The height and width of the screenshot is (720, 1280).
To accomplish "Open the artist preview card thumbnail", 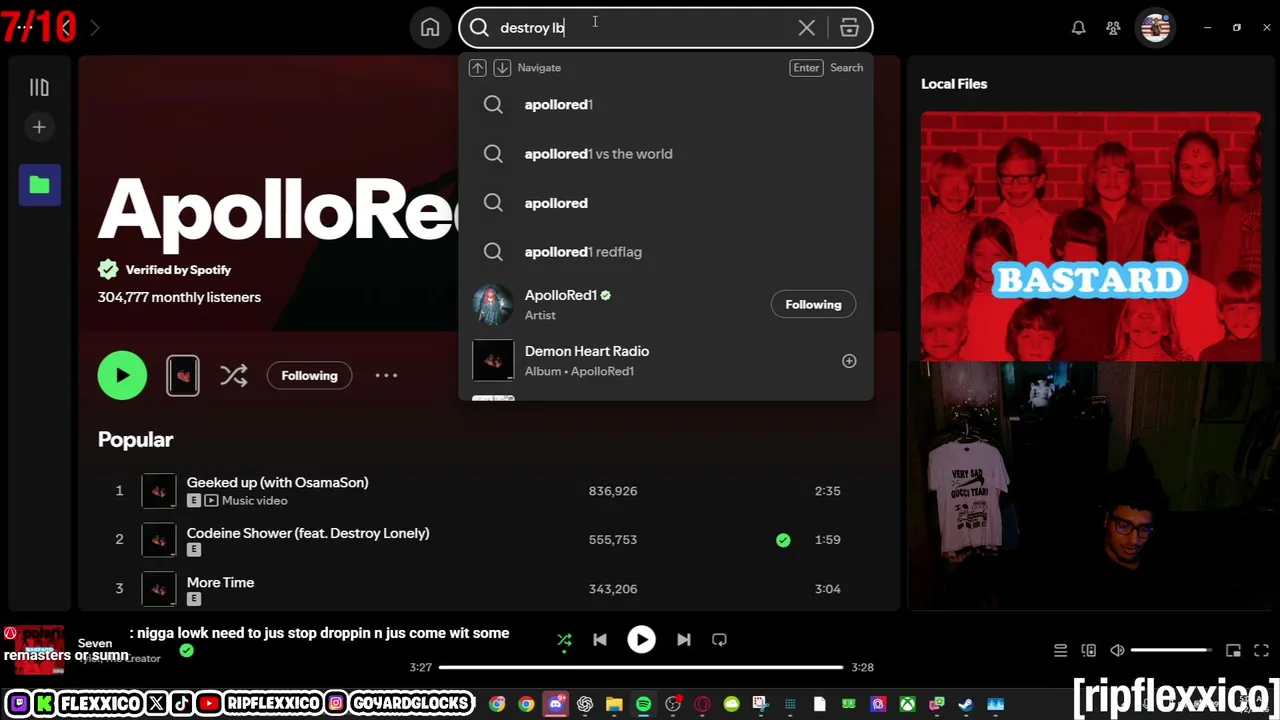I will coord(183,376).
